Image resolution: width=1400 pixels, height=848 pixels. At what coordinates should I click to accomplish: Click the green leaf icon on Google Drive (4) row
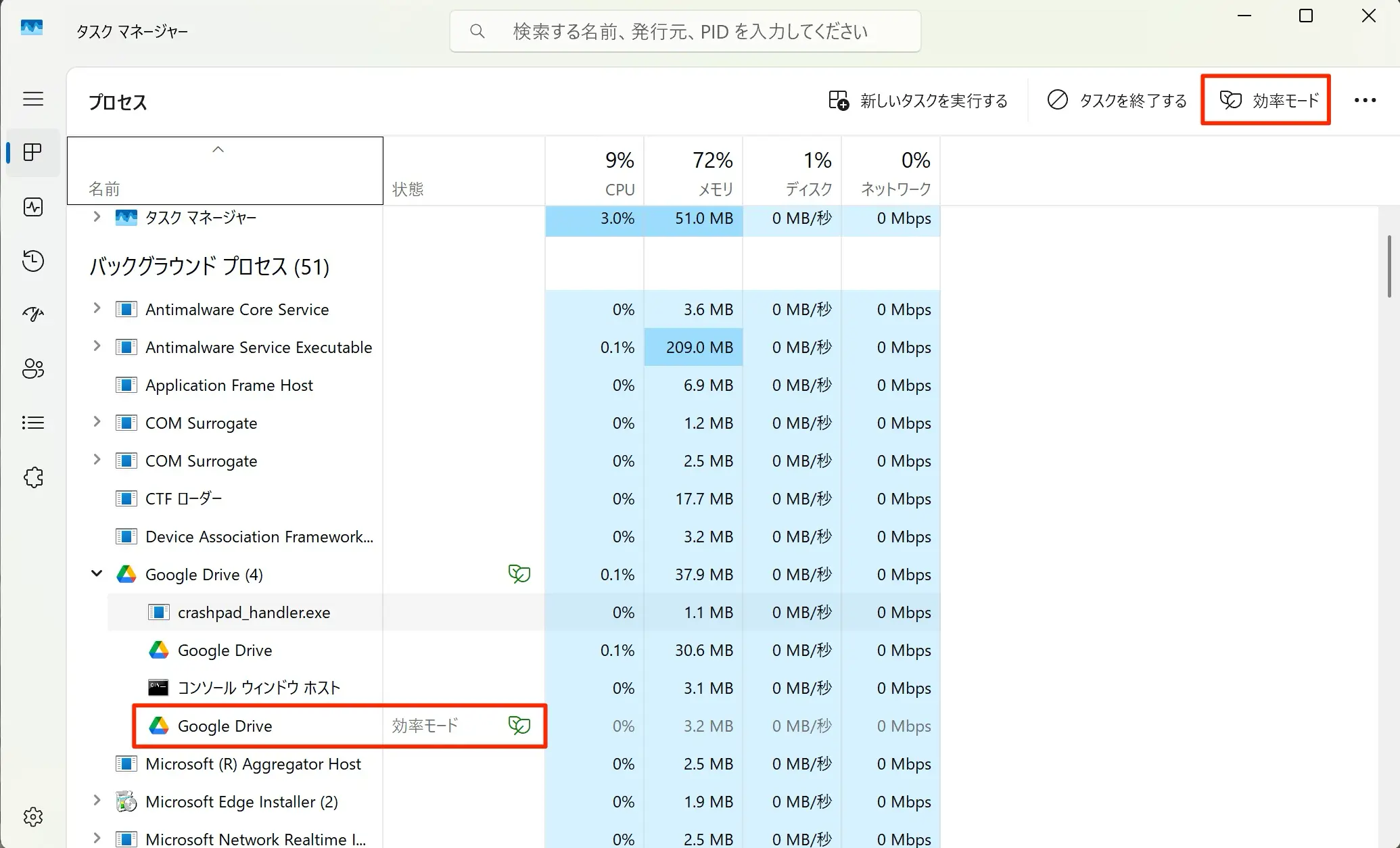519,574
